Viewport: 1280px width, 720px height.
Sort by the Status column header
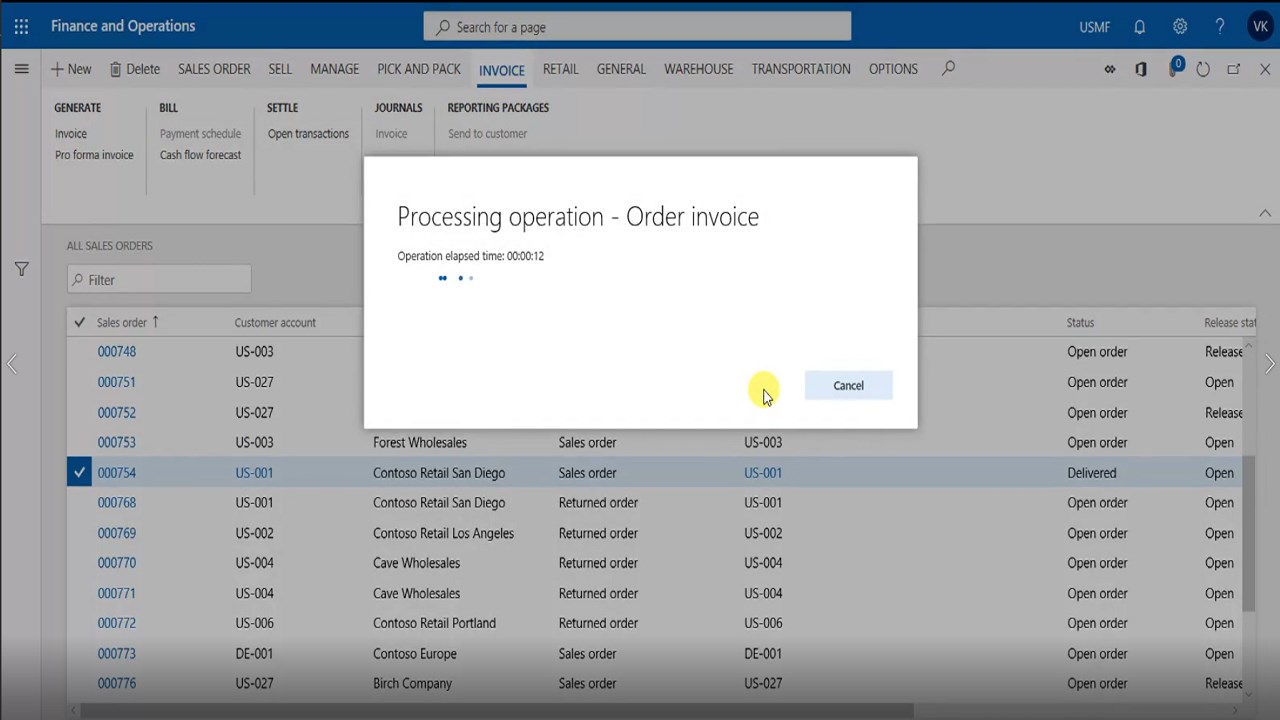click(x=1080, y=323)
